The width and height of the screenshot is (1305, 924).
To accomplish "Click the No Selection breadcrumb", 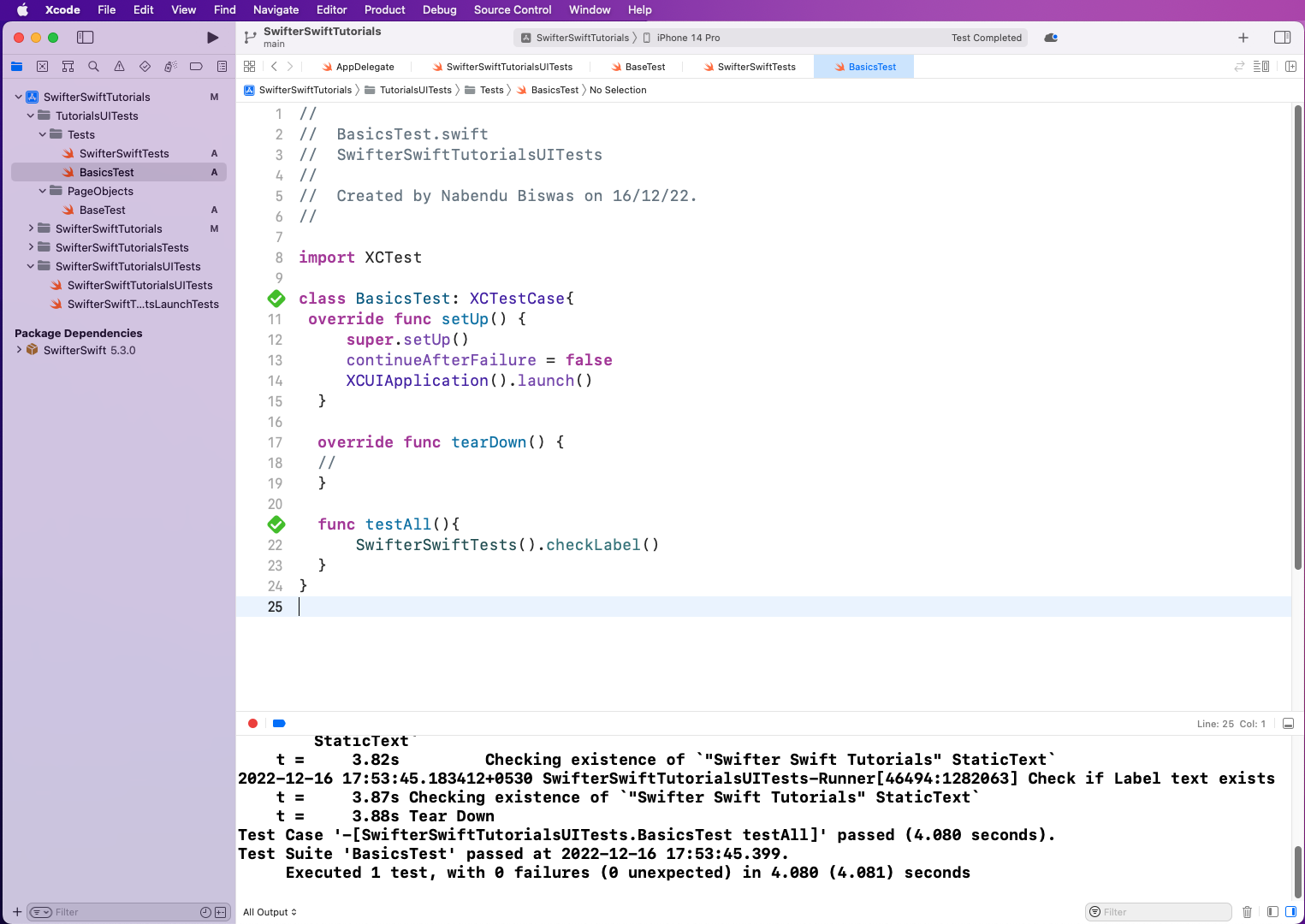I will pos(618,90).
